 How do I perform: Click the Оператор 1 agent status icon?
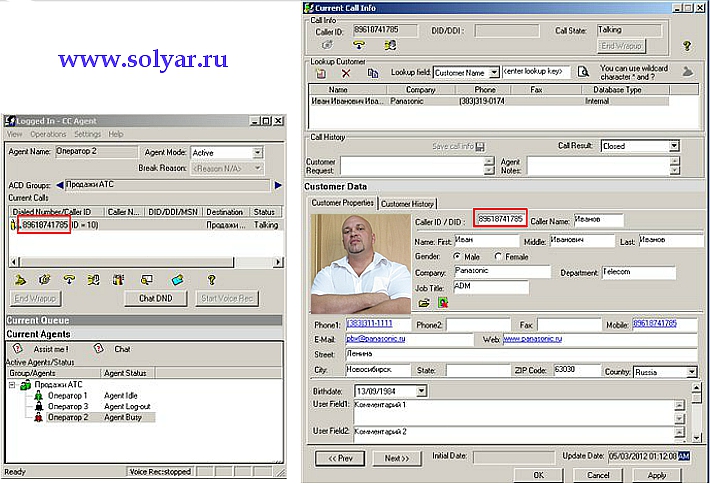point(39,395)
